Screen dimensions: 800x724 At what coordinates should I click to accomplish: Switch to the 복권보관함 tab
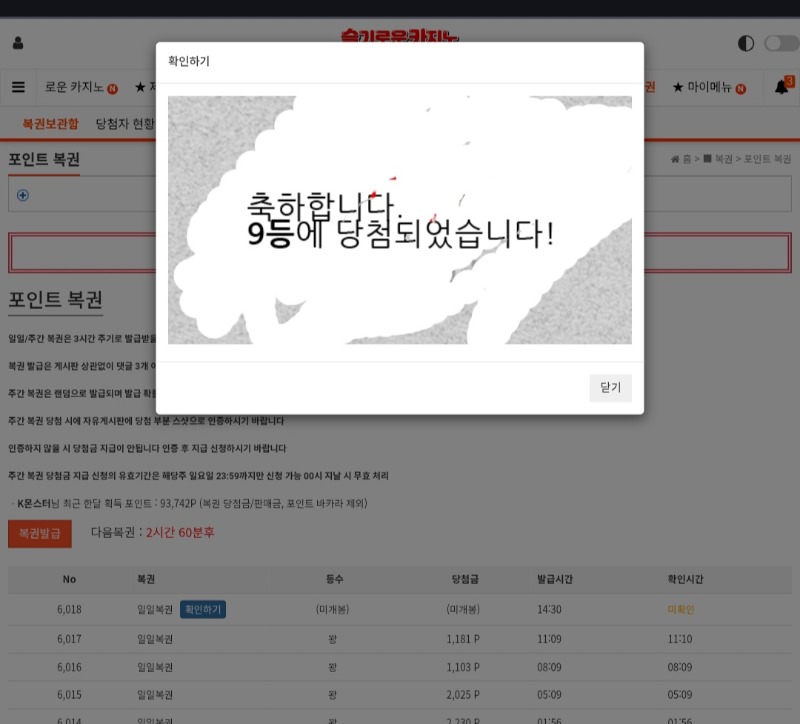tap(50, 124)
